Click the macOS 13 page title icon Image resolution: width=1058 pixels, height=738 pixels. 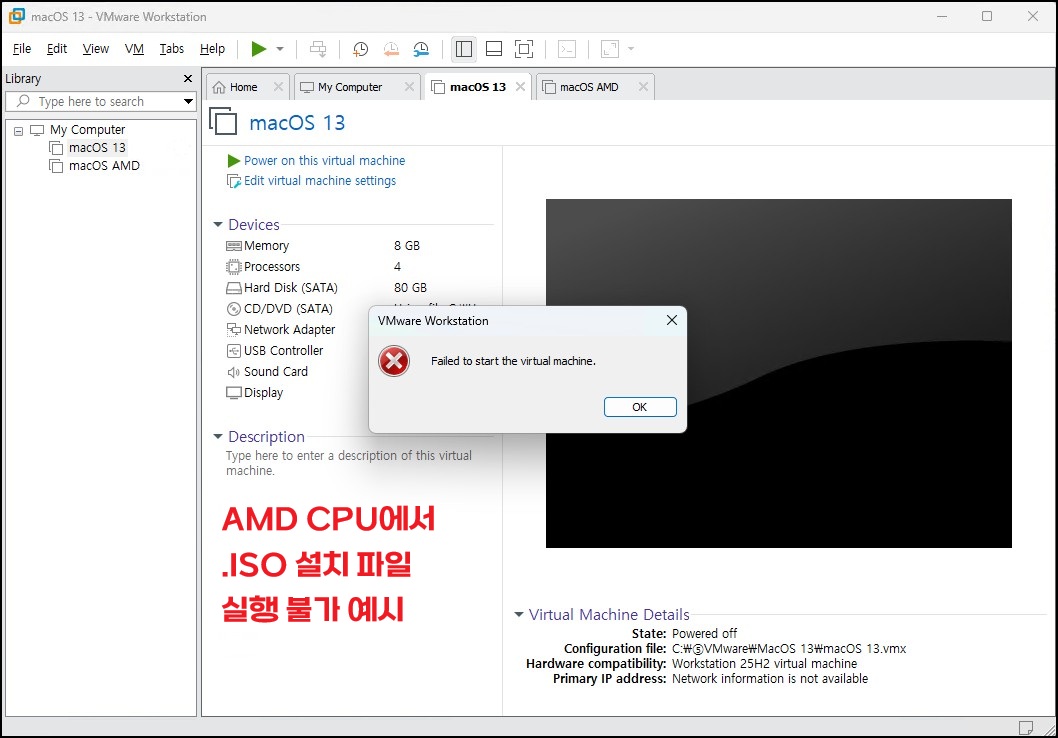pyautogui.click(x=223, y=121)
